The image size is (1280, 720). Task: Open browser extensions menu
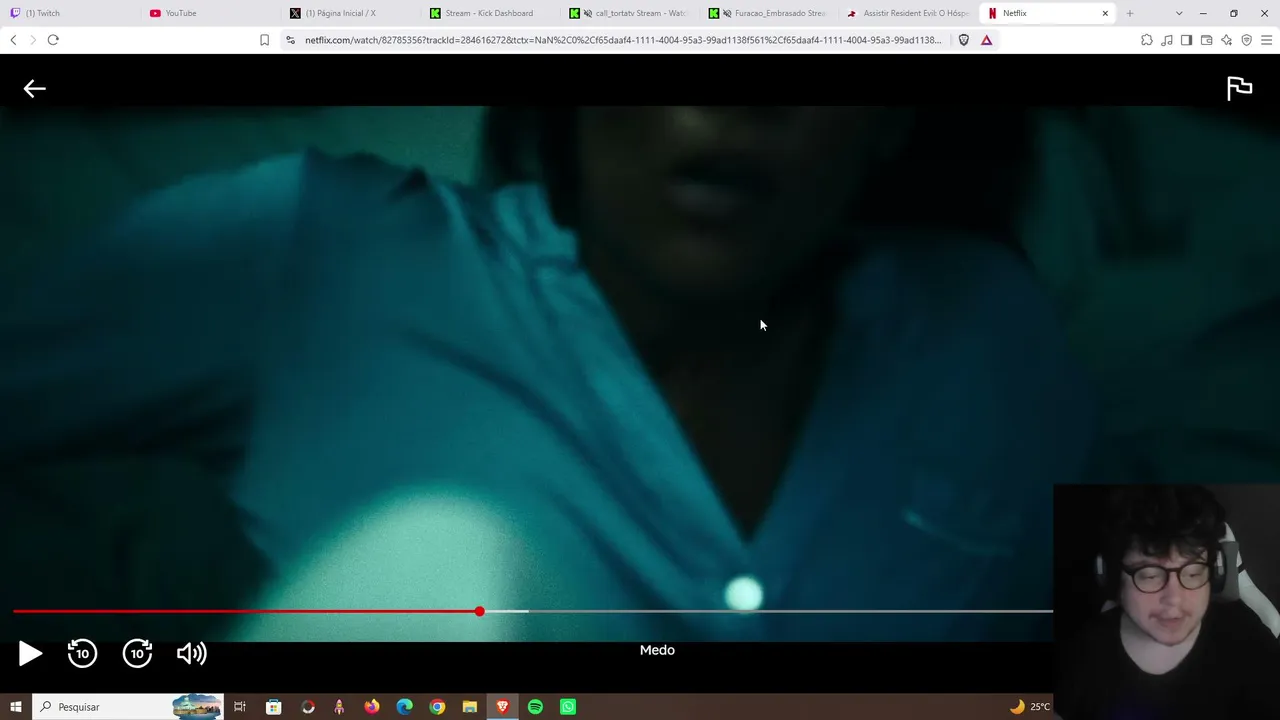pyautogui.click(x=1147, y=40)
